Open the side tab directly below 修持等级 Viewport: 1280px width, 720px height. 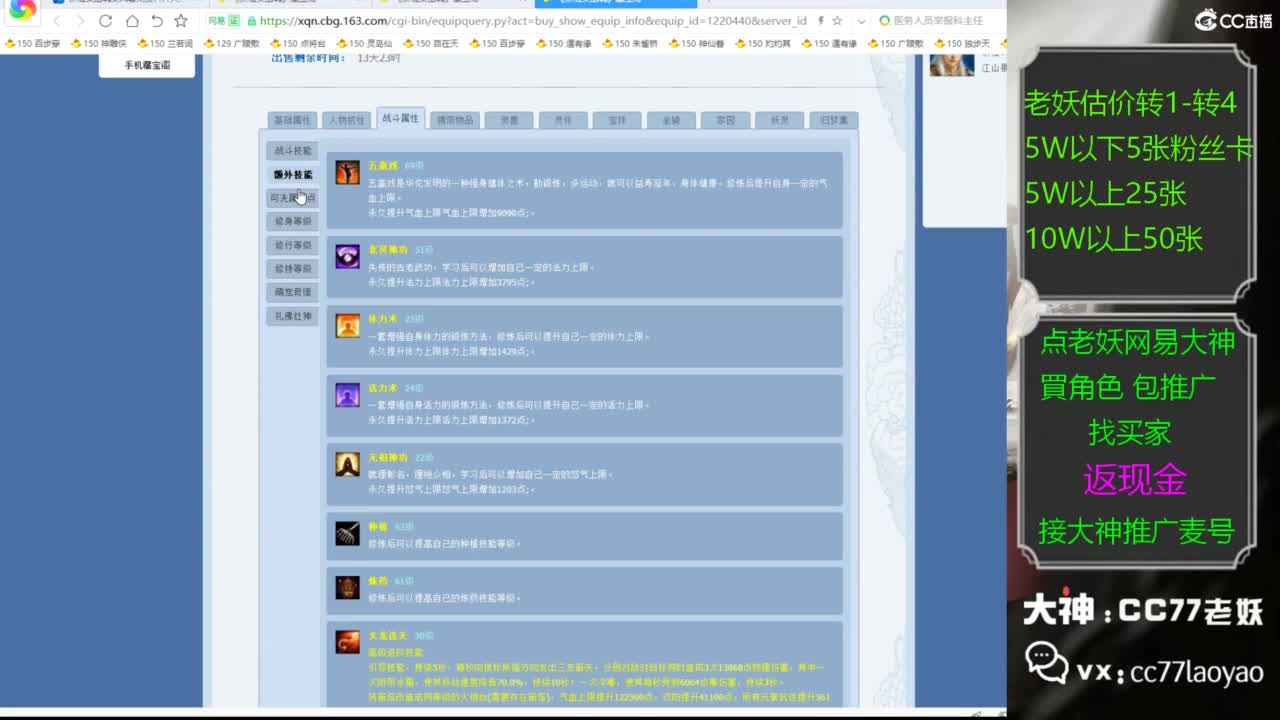293,292
